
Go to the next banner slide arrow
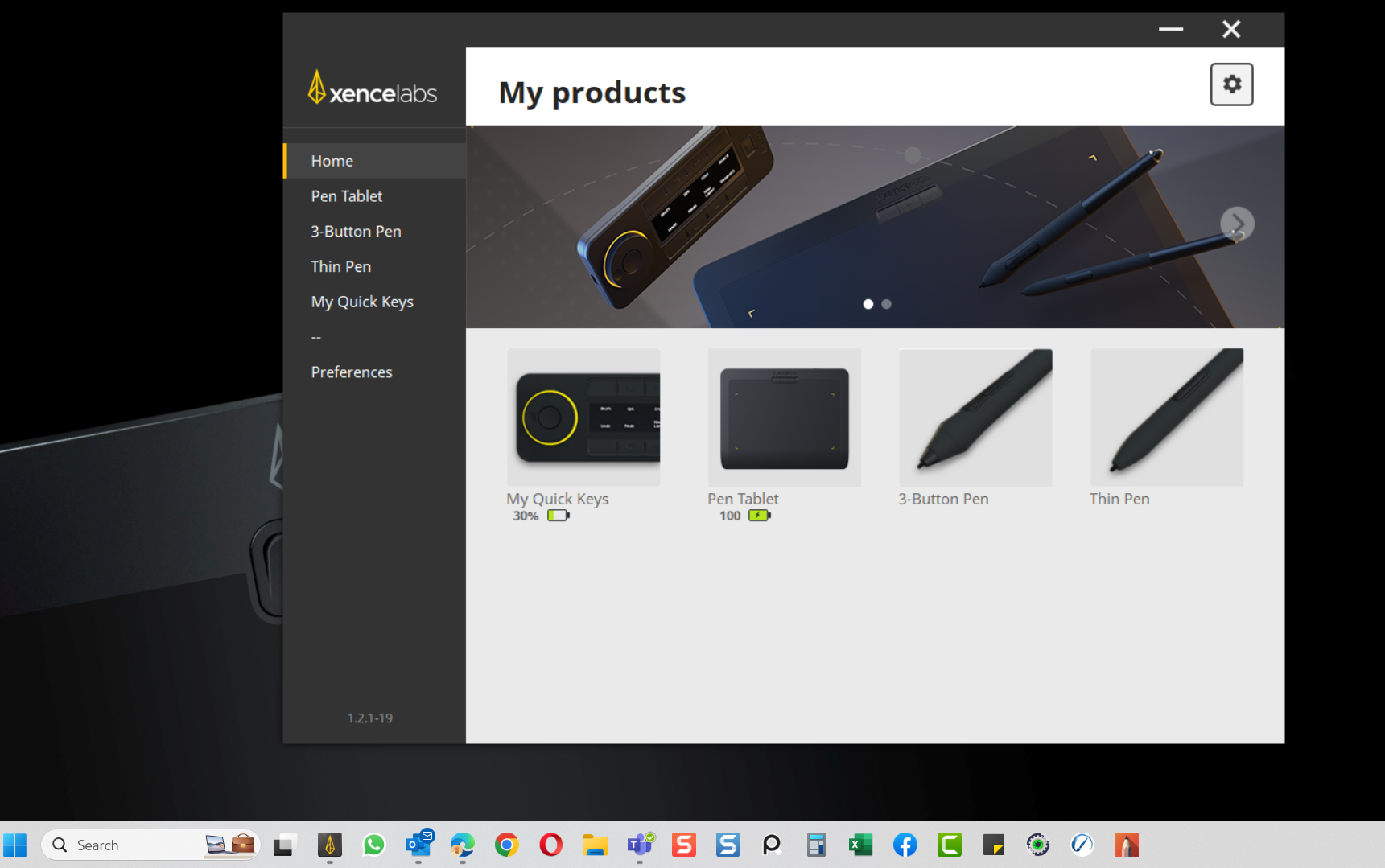point(1237,224)
